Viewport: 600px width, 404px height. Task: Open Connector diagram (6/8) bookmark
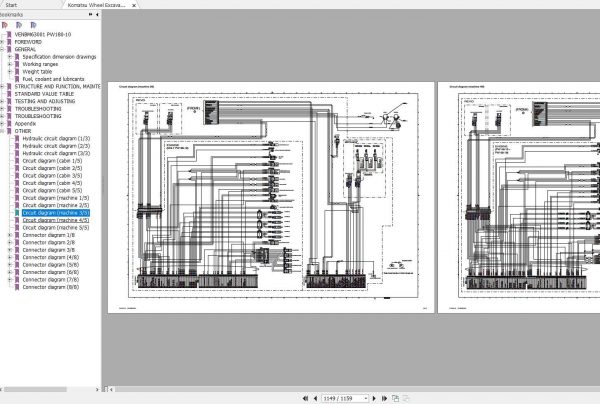point(51,272)
